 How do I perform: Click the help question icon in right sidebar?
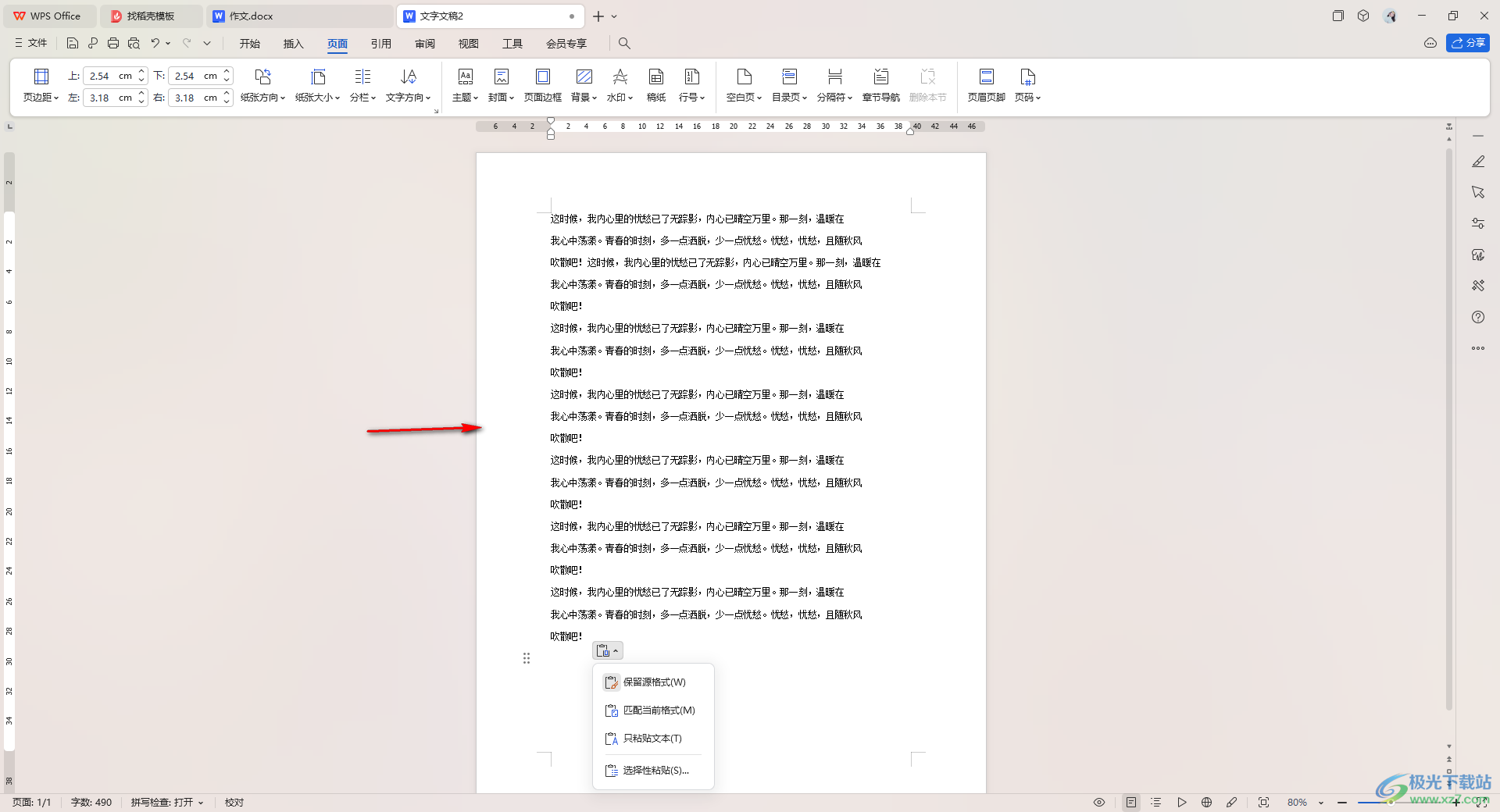click(1478, 317)
